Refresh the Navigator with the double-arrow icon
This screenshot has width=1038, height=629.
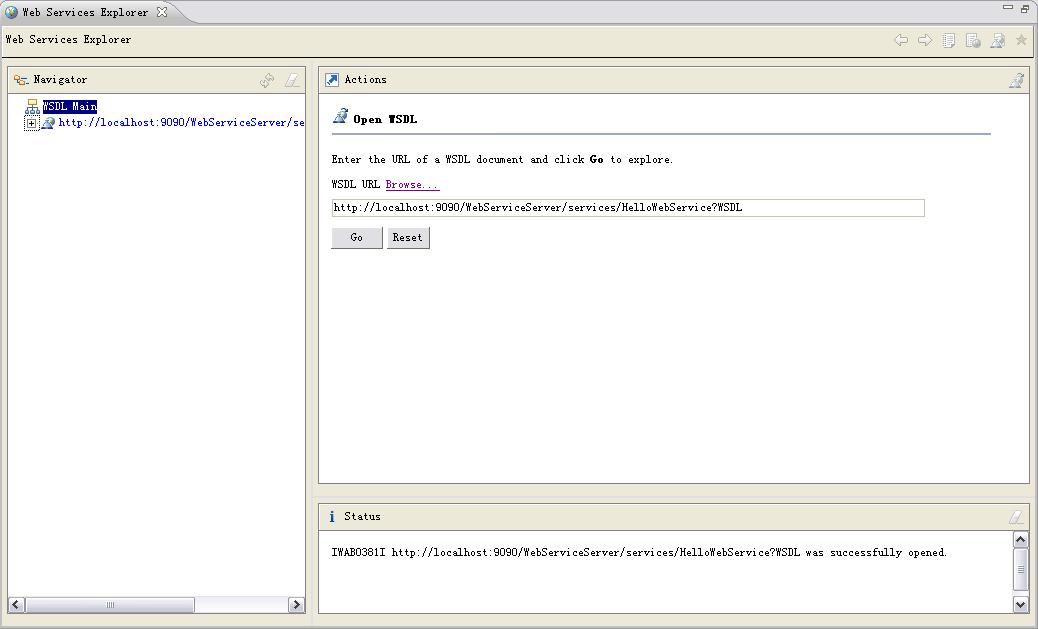(x=267, y=79)
